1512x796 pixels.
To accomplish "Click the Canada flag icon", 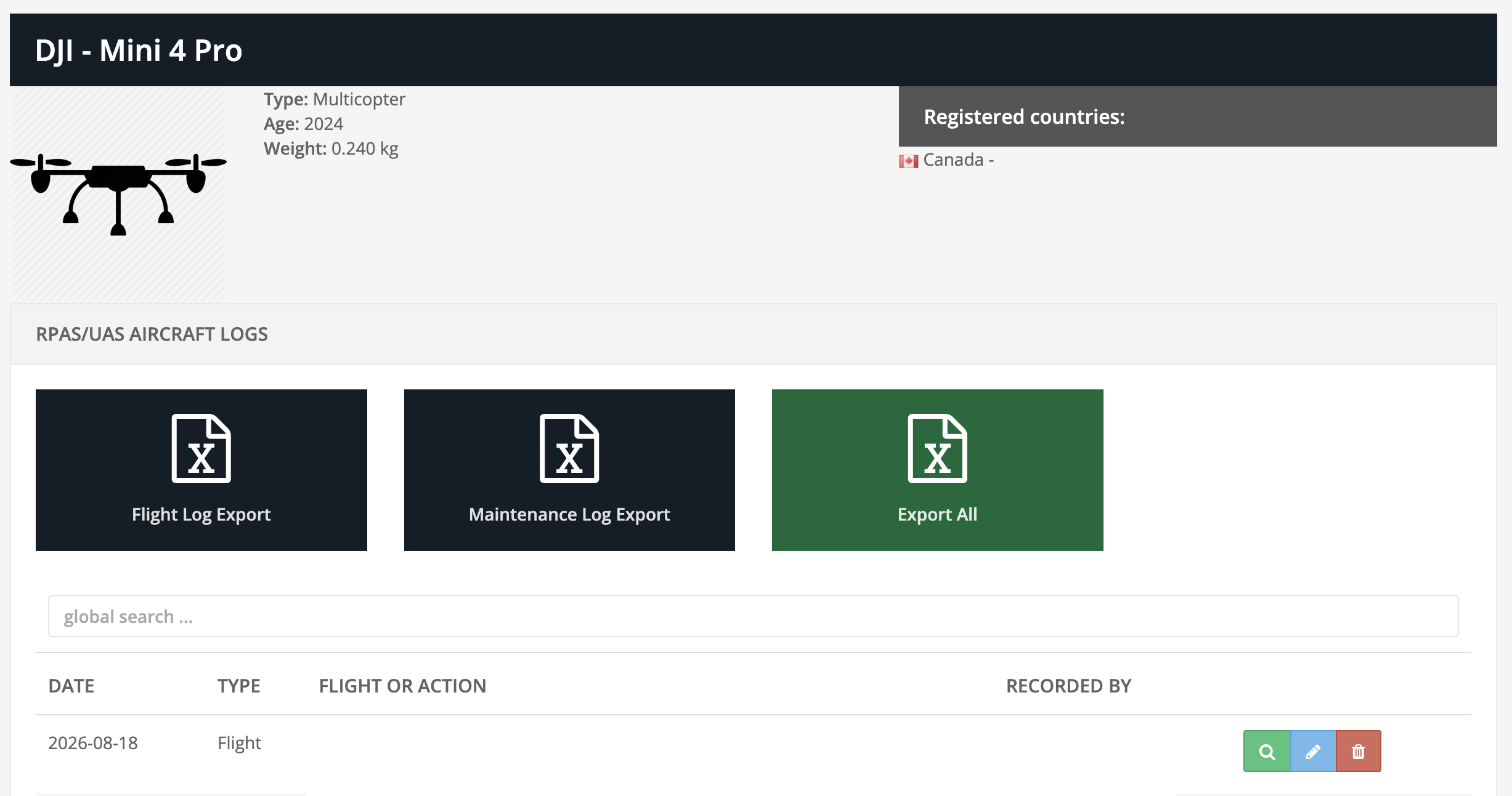I will pyautogui.click(x=908, y=161).
